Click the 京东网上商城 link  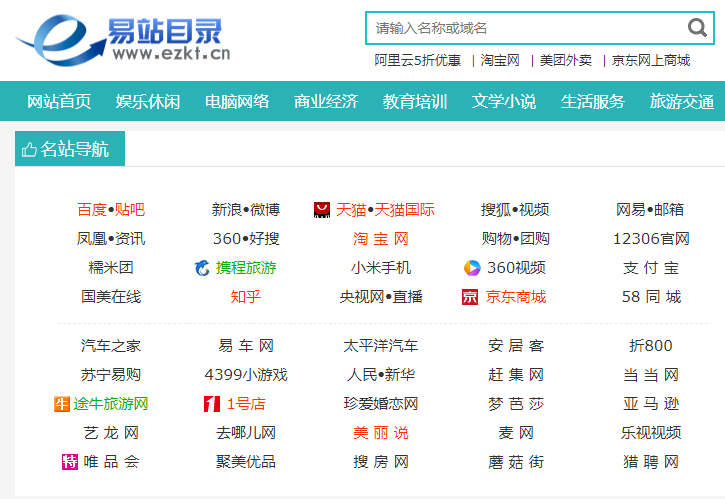click(651, 61)
